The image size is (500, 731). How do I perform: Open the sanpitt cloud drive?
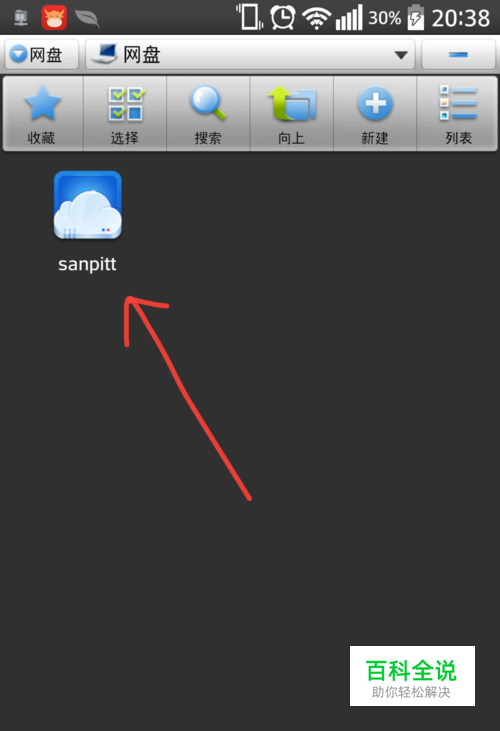pyautogui.click(x=88, y=206)
